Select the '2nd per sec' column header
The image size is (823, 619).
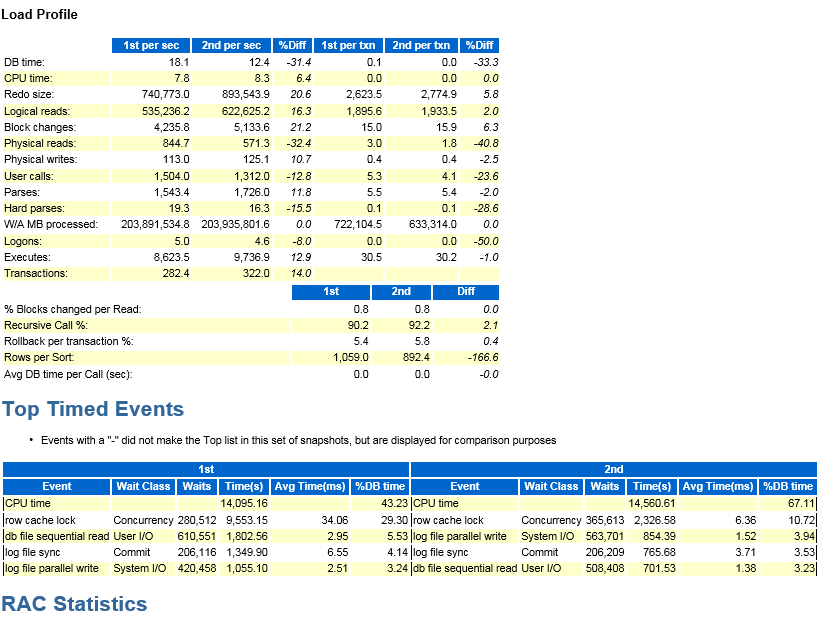231,46
